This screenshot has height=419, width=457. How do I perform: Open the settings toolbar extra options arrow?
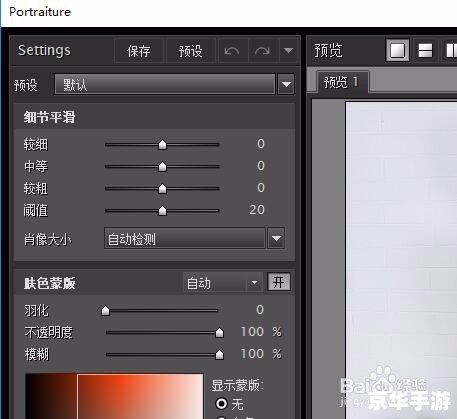288,51
